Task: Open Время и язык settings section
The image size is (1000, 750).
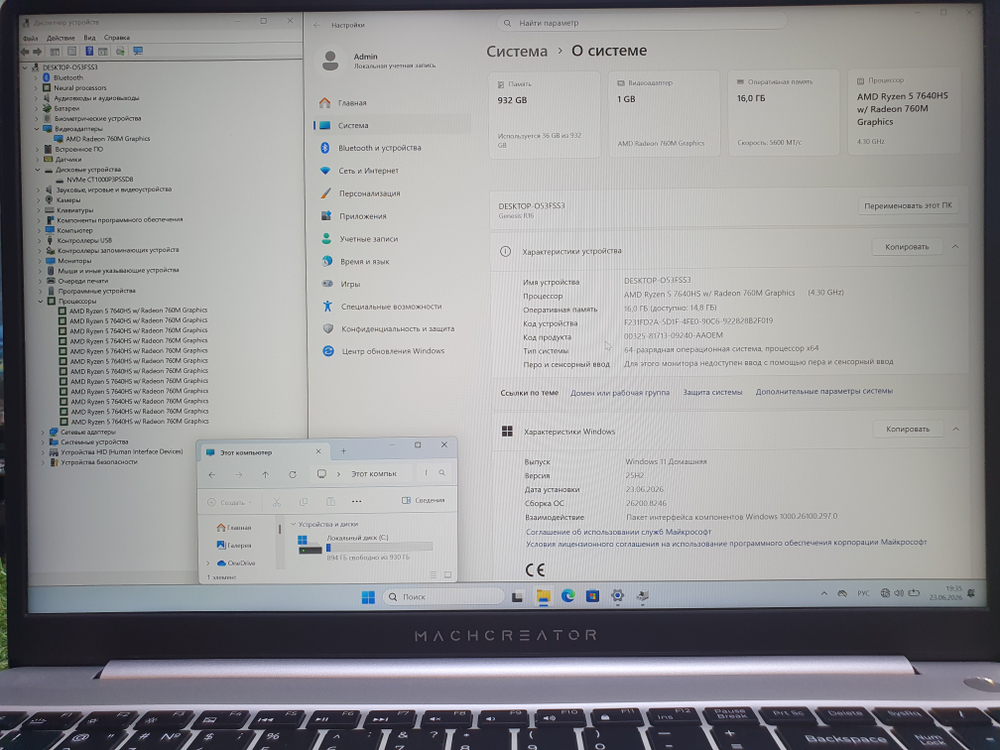Action: (x=364, y=261)
